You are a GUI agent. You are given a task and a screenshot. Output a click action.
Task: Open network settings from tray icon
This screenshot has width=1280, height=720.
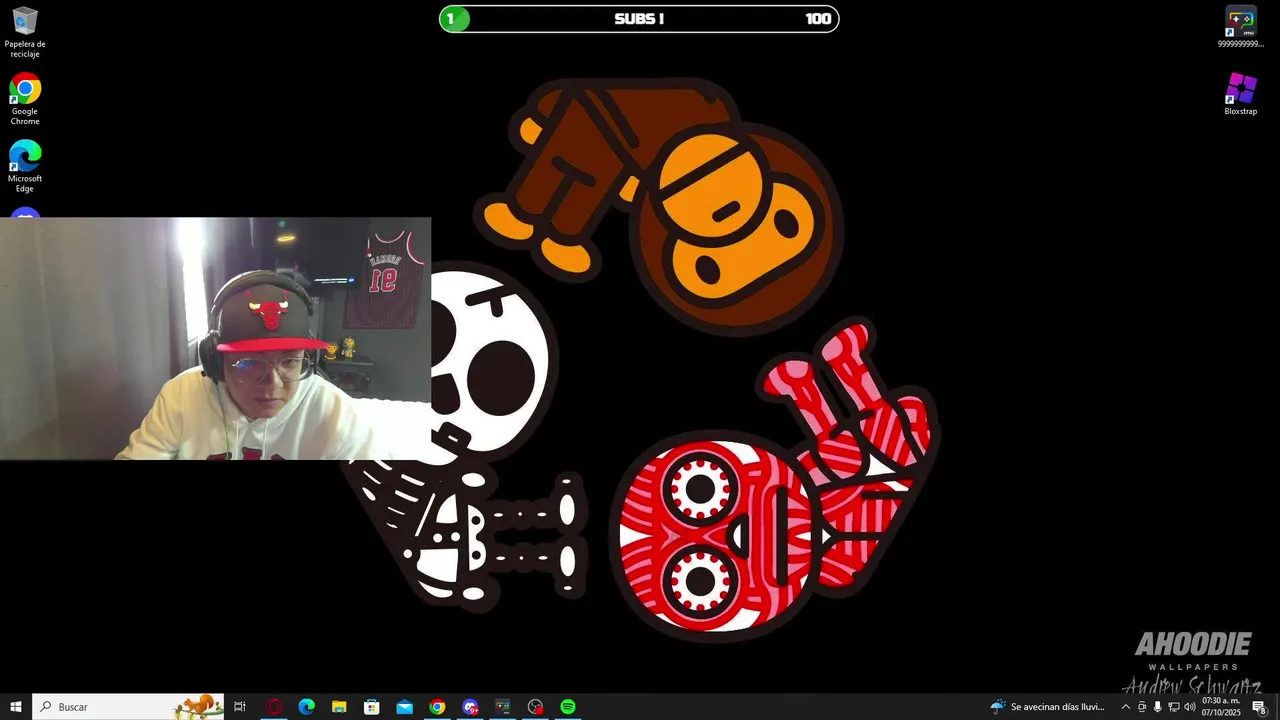(x=1174, y=707)
